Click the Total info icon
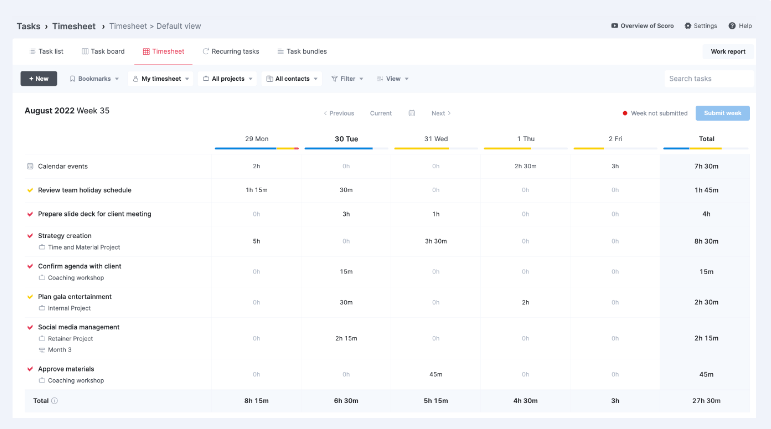 [55, 400]
